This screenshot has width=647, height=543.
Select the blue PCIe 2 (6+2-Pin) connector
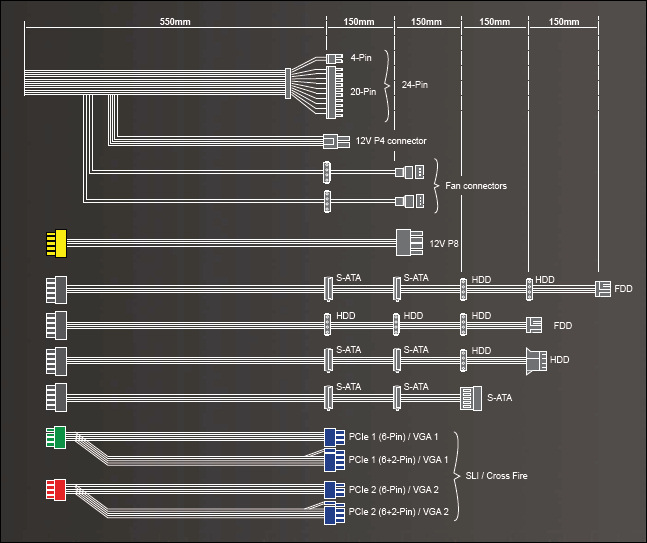click(335, 513)
